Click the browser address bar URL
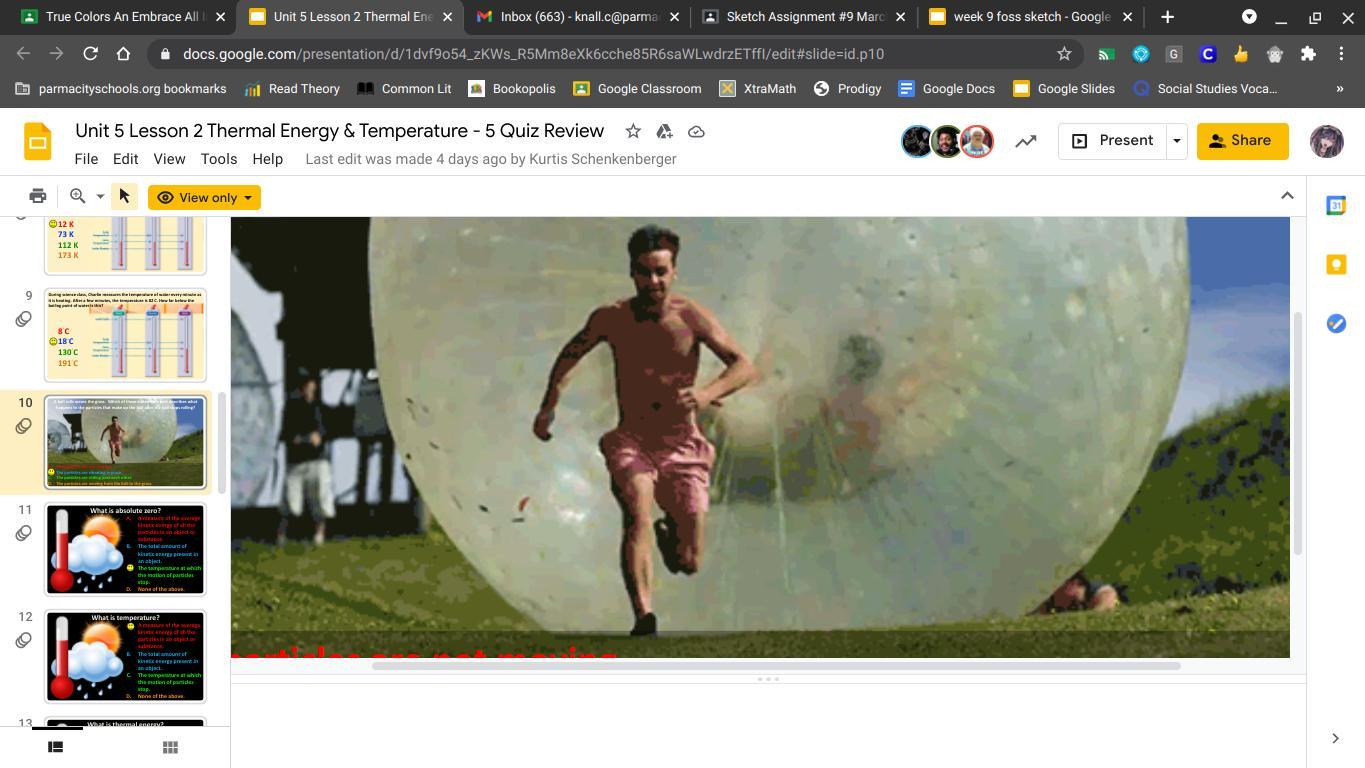The height and width of the screenshot is (768, 1365). (x=533, y=54)
